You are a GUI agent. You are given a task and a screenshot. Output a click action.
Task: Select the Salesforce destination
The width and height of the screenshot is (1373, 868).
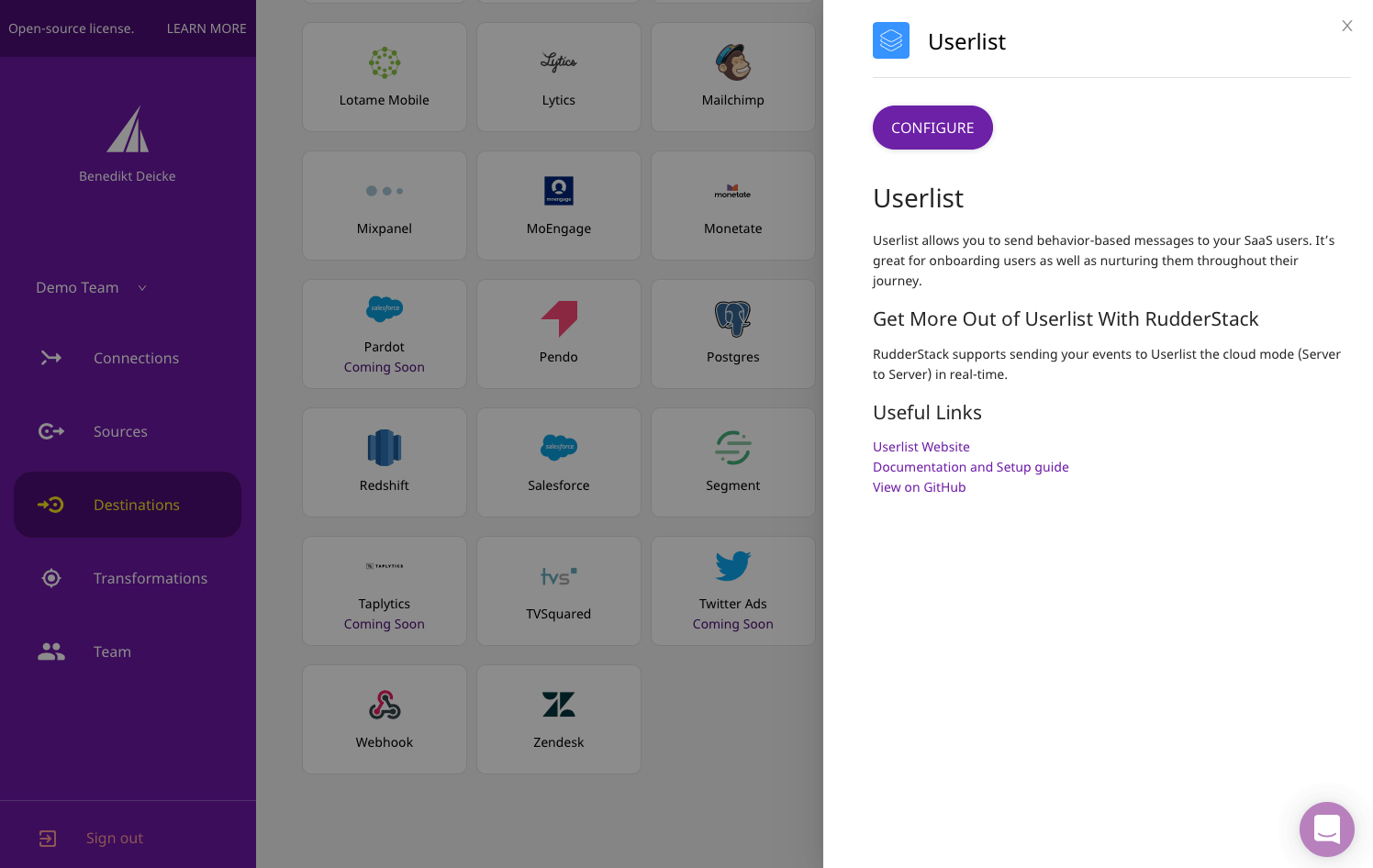click(x=558, y=462)
